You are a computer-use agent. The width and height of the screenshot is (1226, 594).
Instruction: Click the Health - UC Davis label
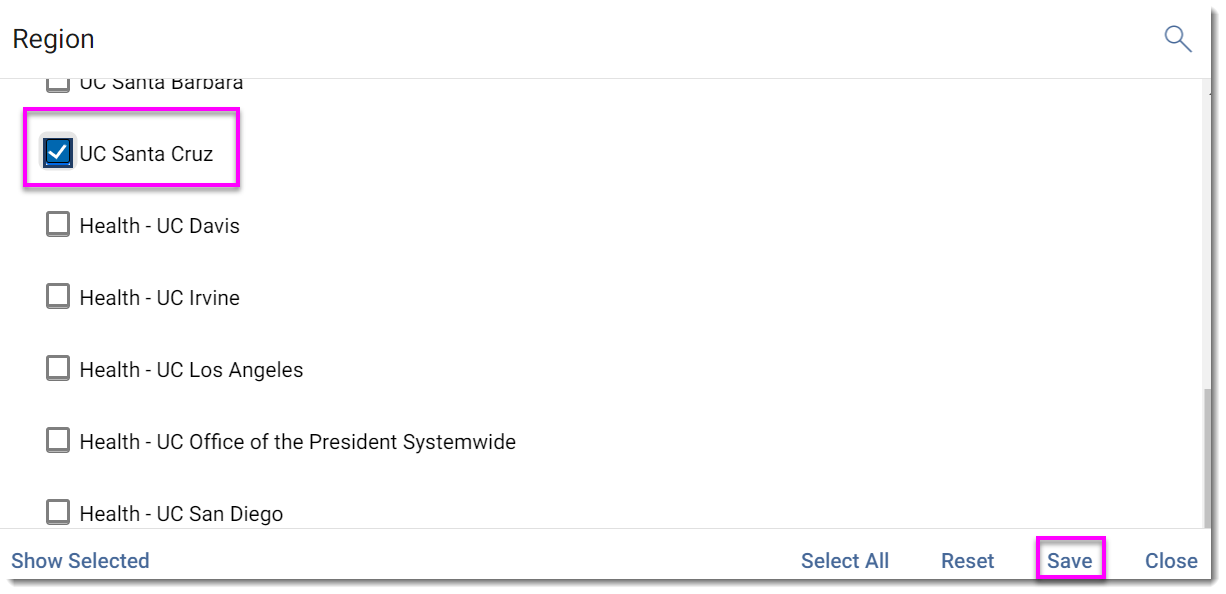point(160,226)
